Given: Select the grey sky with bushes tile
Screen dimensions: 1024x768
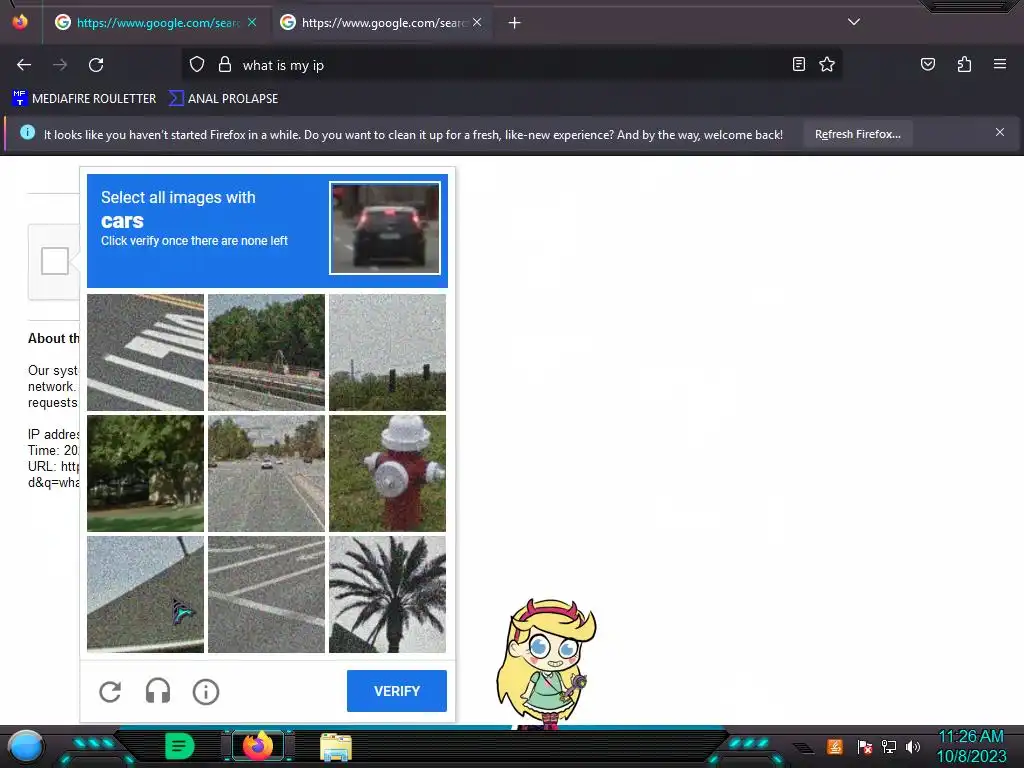Looking at the screenshot, I should pos(387,352).
